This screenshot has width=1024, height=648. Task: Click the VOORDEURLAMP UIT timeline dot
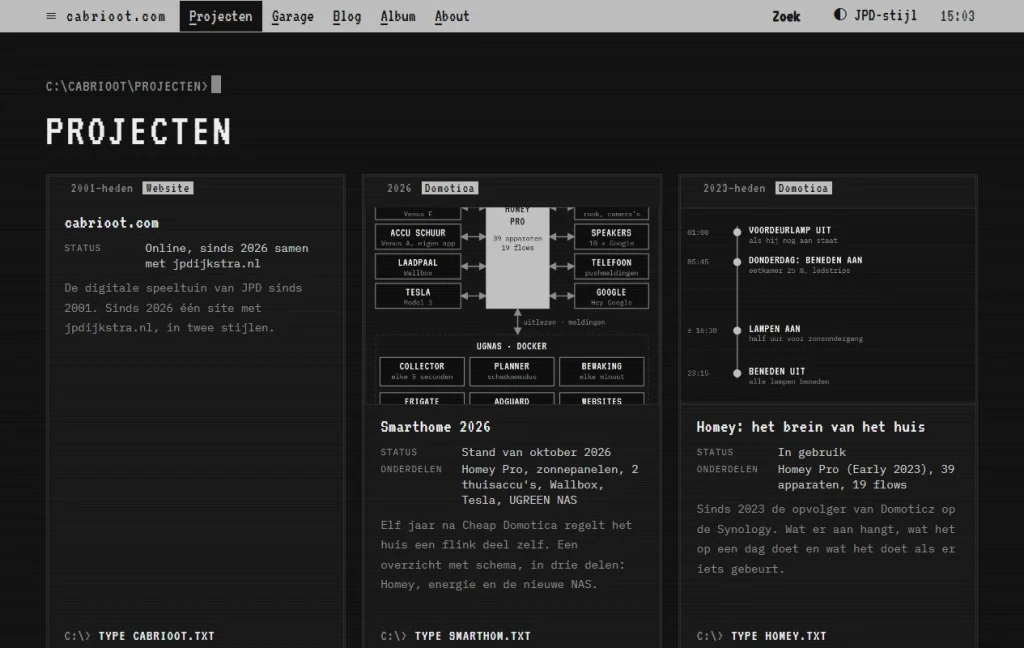pyautogui.click(x=737, y=231)
